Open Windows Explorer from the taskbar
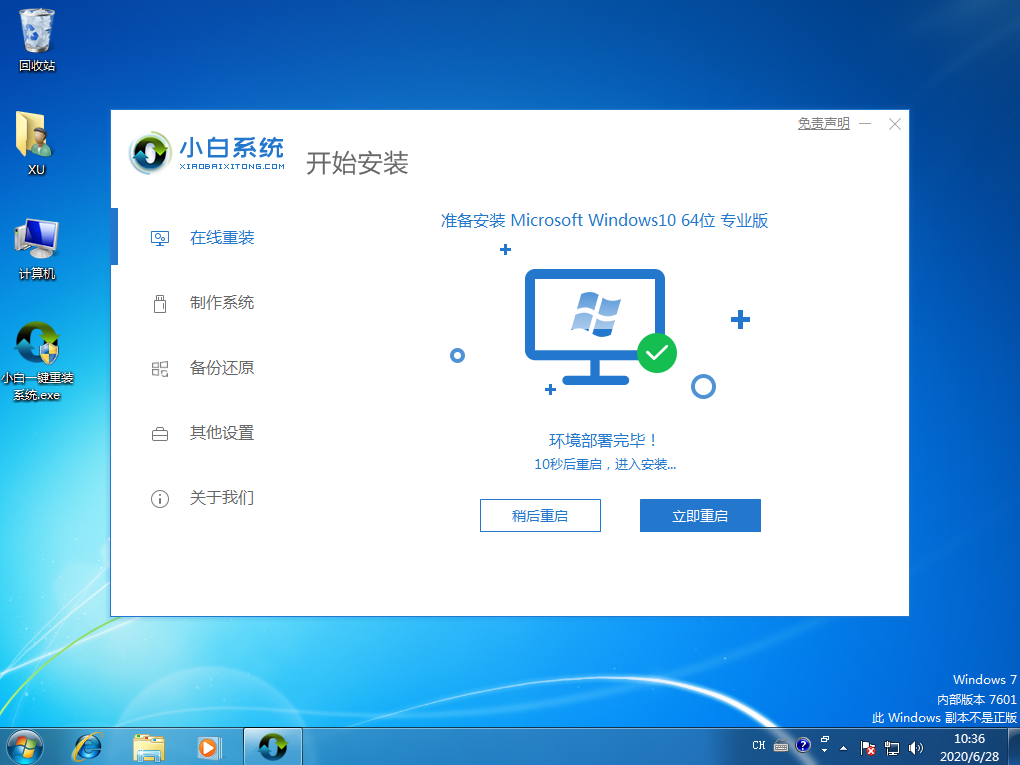Viewport: 1020px width, 765px height. coord(148,746)
